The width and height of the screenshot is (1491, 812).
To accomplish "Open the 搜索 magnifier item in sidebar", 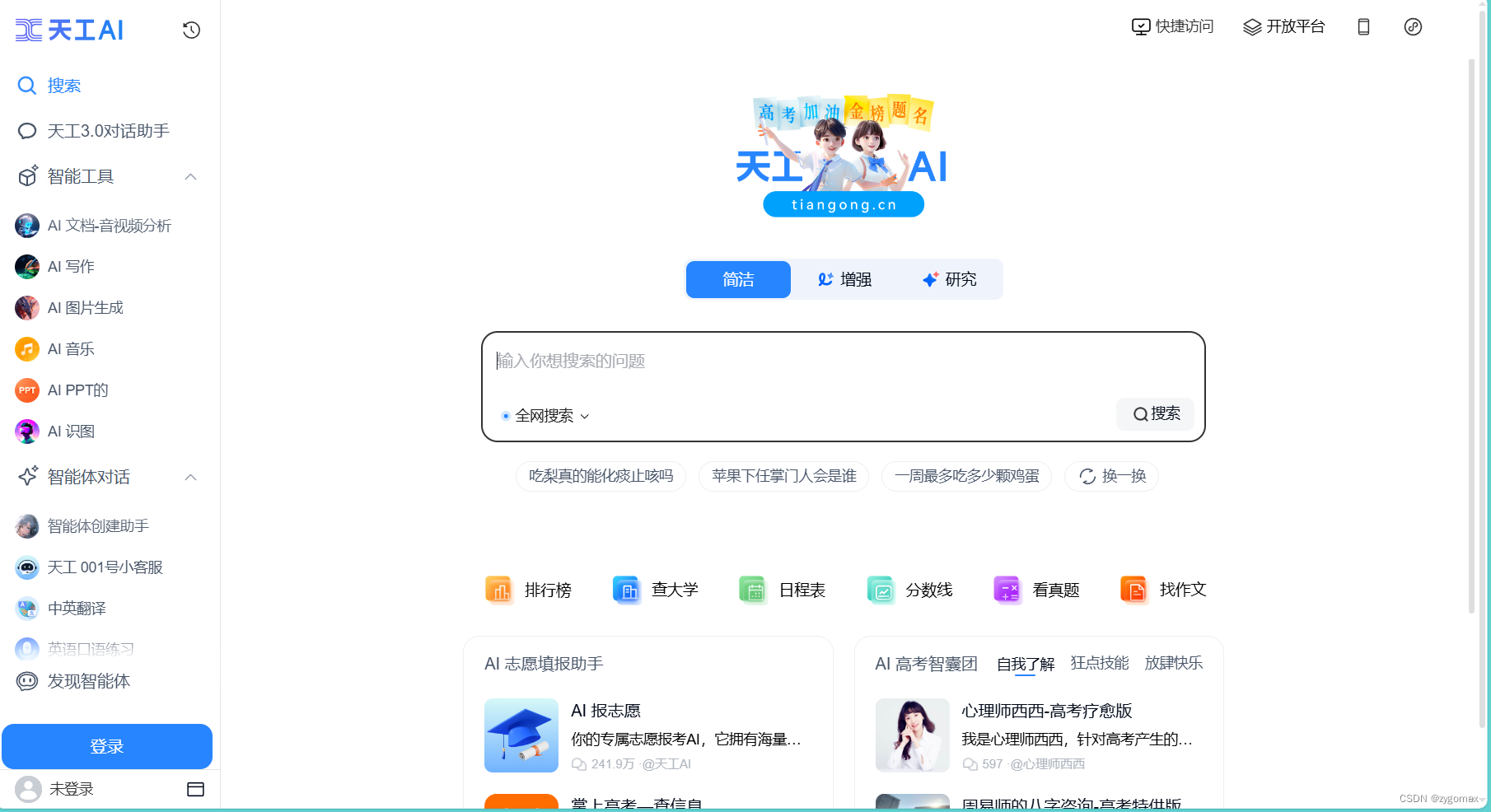I will (49, 86).
